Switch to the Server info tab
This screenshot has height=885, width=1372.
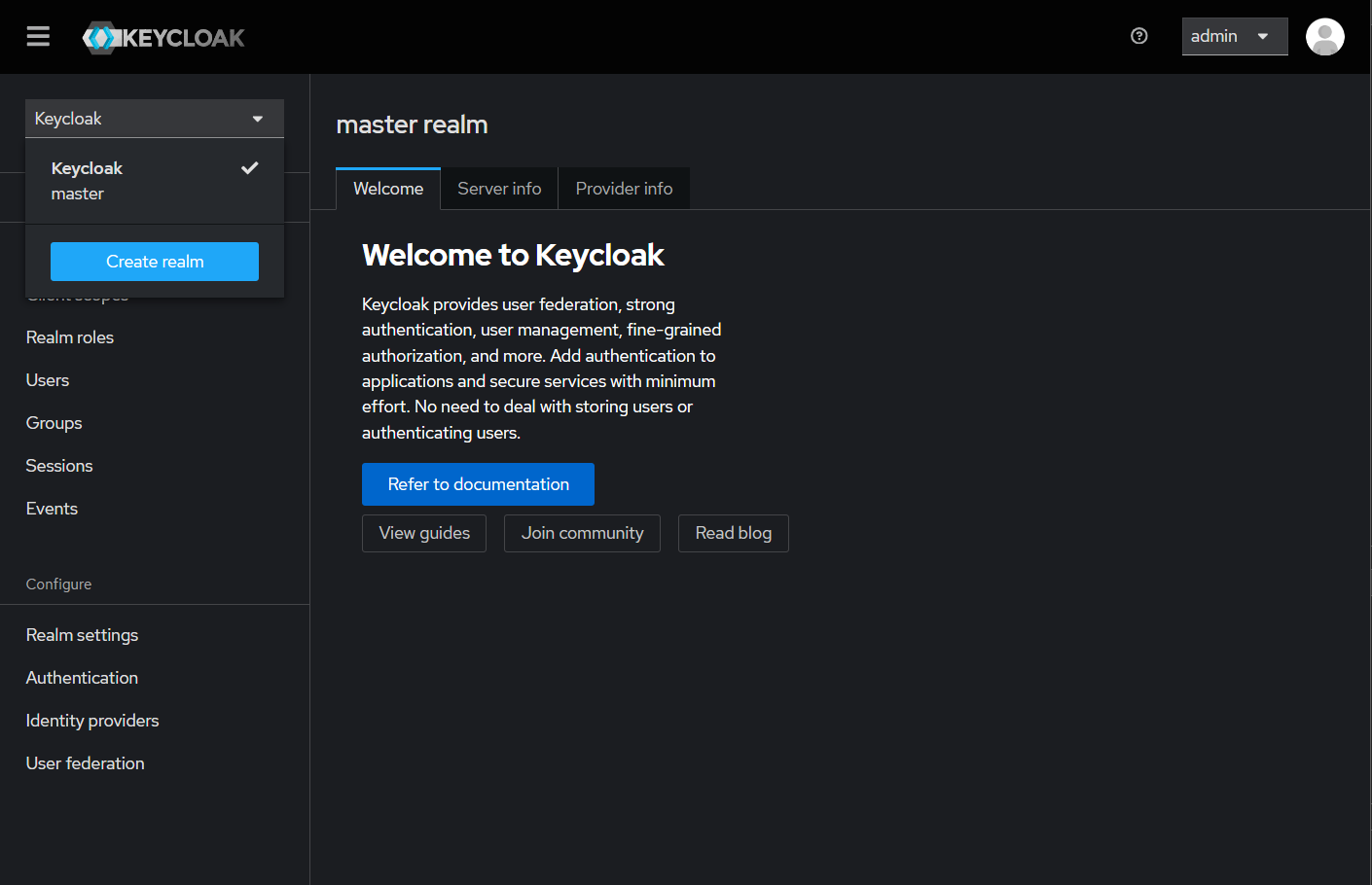[498, 188]
